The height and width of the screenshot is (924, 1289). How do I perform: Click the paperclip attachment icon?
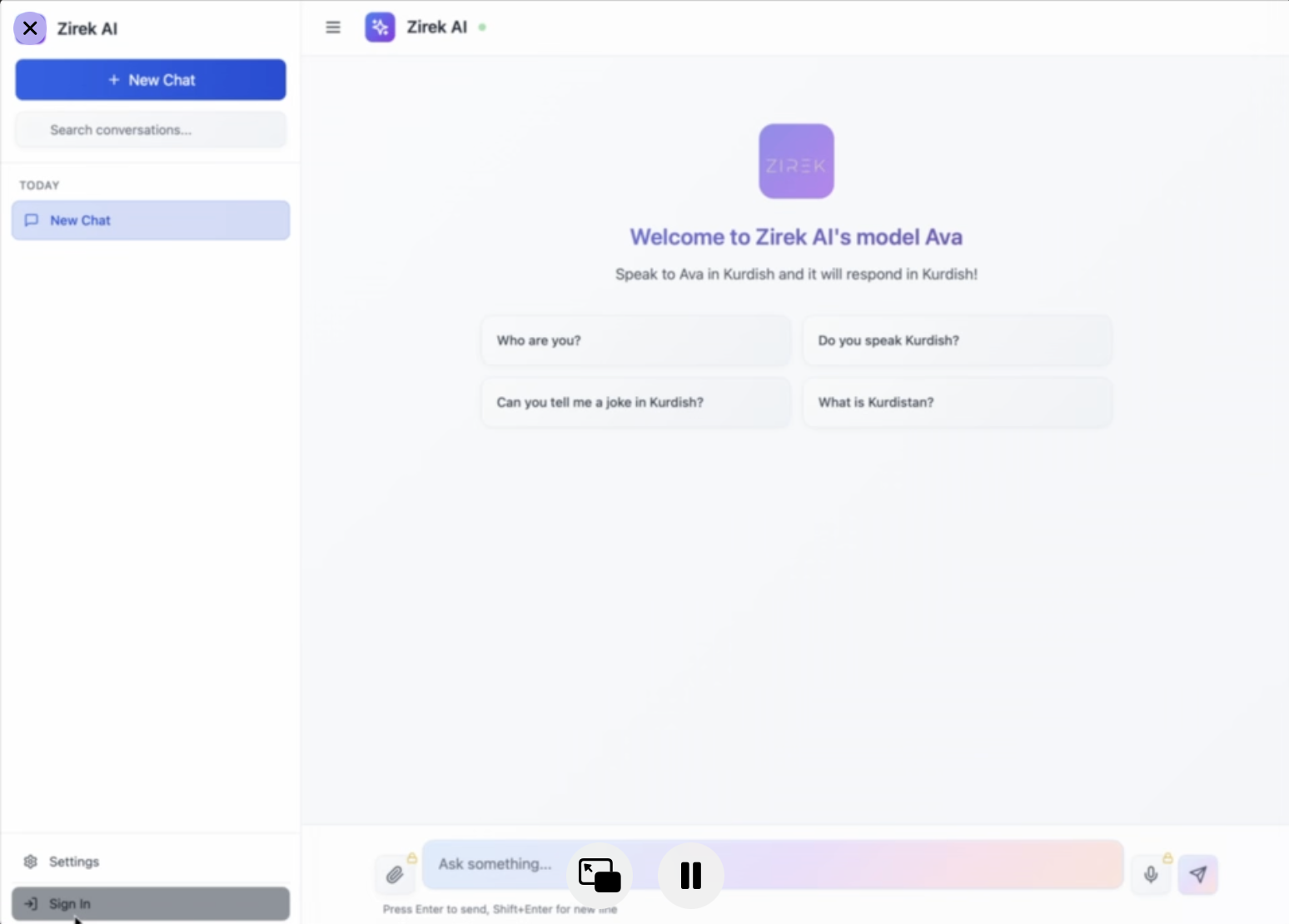[x=395, y=875]
